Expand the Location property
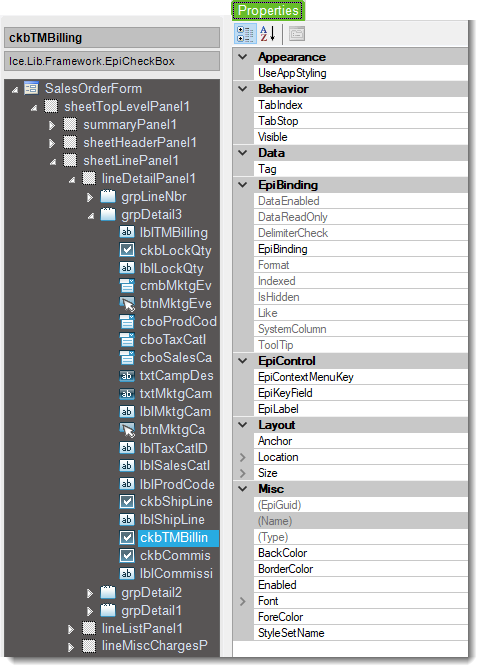 point(243,457)
